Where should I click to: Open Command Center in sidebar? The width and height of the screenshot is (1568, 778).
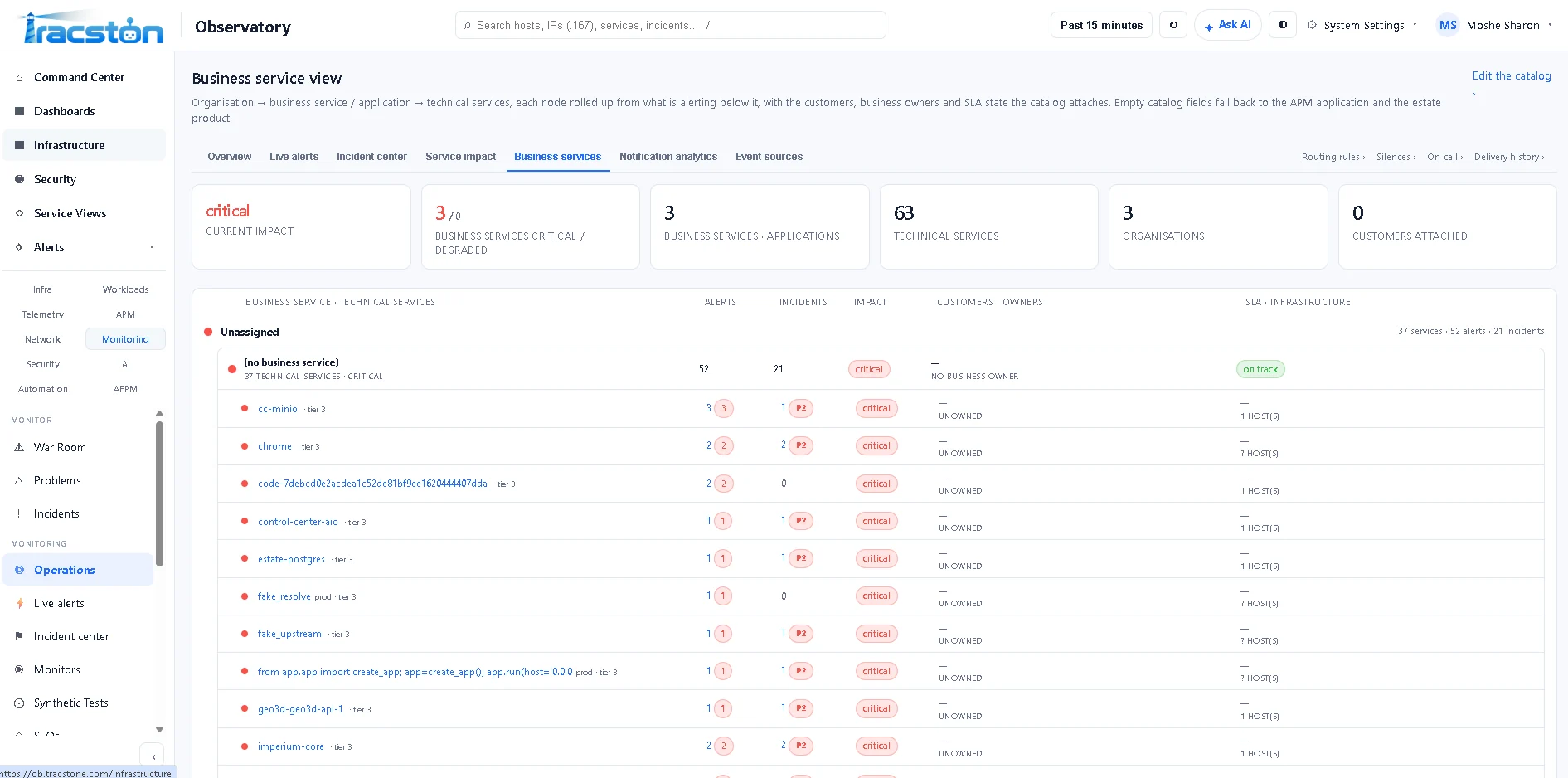pyautogui.click(x=84, y=77)
